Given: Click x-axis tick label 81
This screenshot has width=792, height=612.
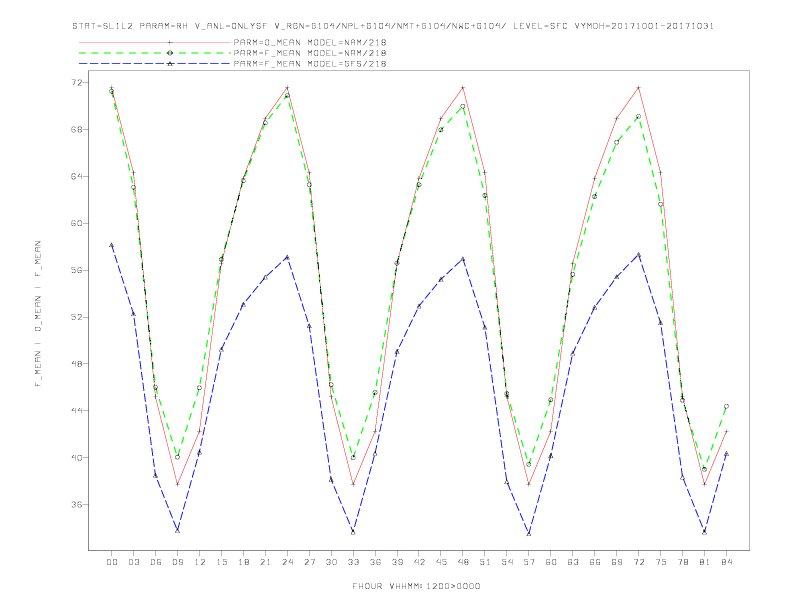Looking at the screenshot, I should (705, 562).
